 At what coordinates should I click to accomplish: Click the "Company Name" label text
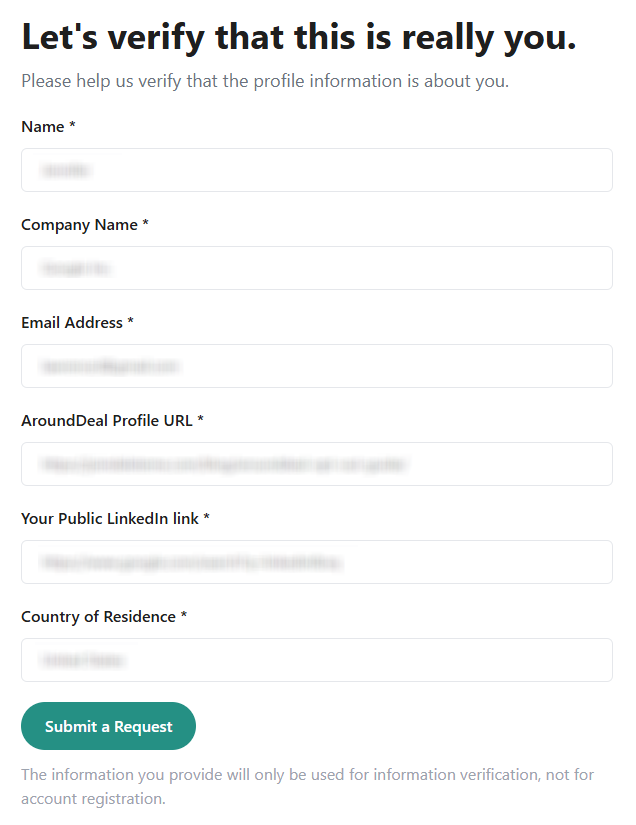coord(79,225)
